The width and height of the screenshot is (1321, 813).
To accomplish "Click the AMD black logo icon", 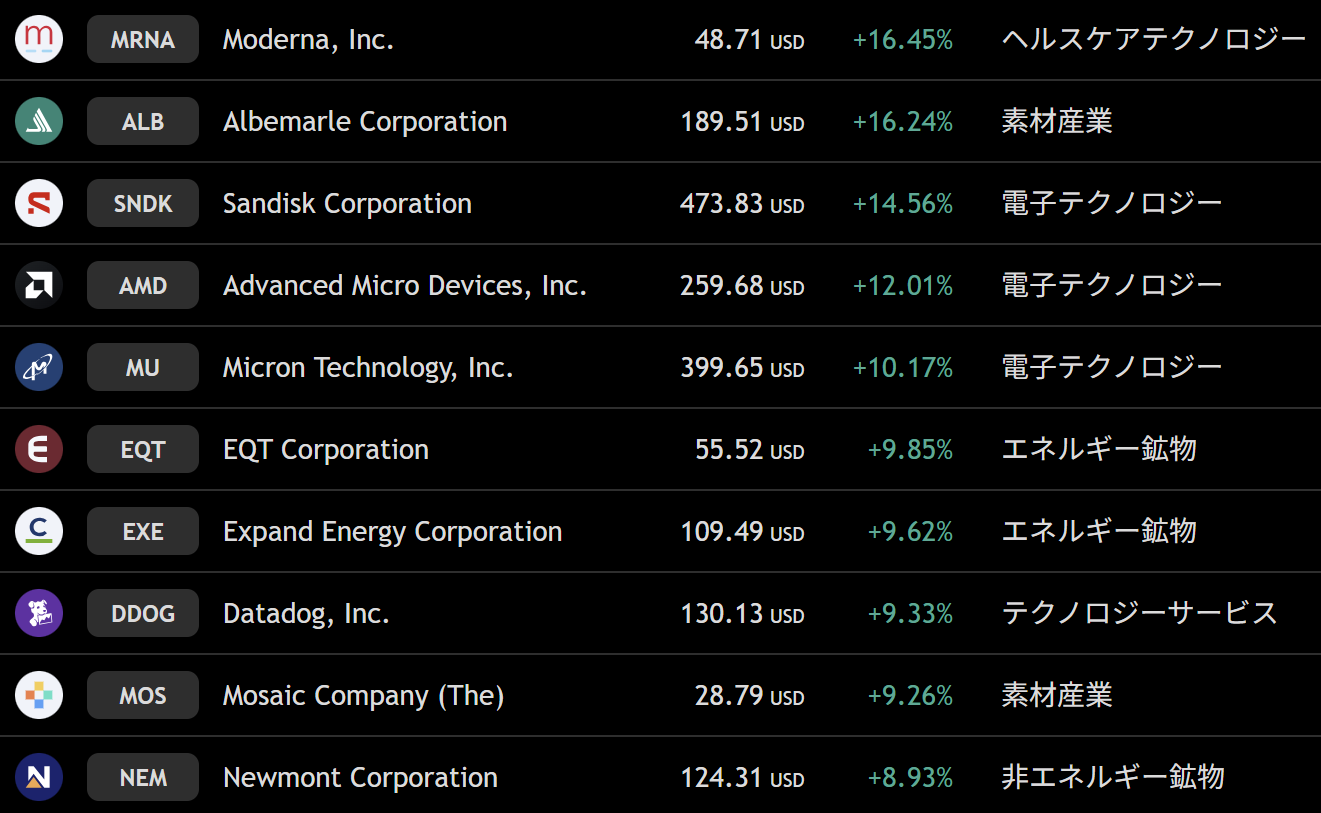I will [39, 286].
